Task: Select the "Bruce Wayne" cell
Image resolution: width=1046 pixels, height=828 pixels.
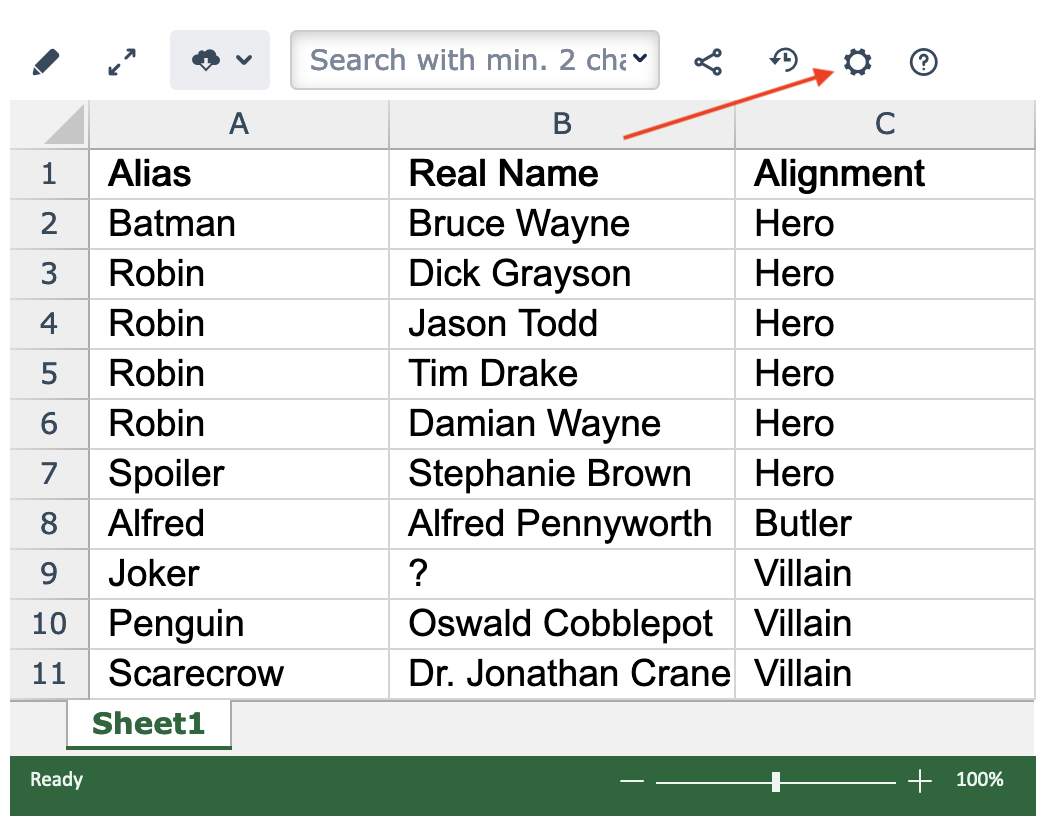Action: click(x=562, y=224)
